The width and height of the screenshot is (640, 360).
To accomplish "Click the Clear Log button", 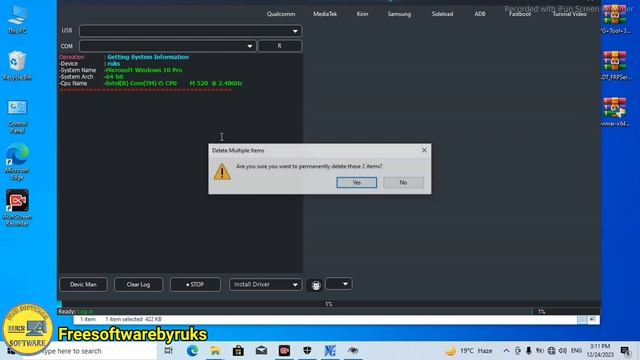I will click(138, 284).
